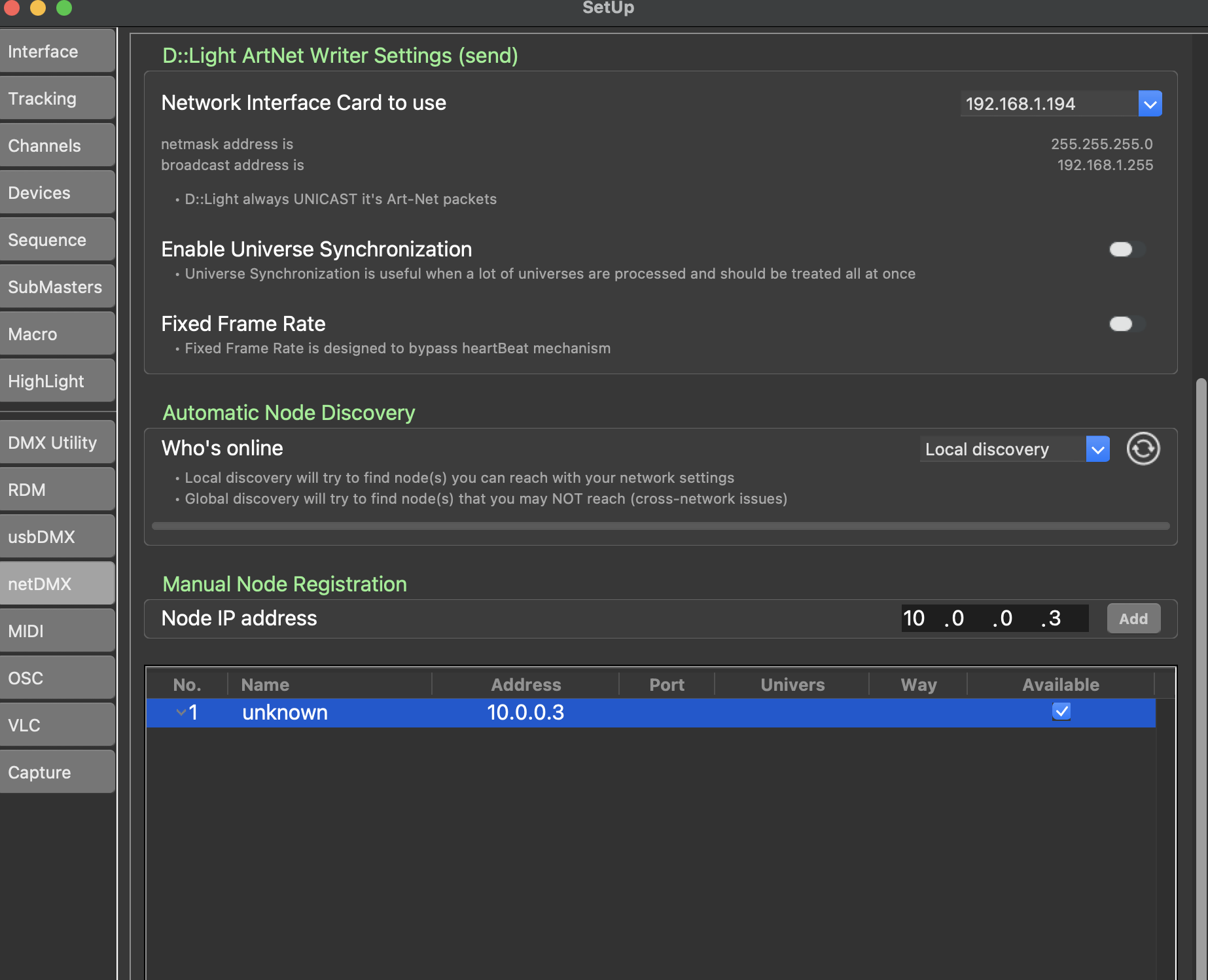The width and height of the screenshot is (1208, 980).
Task: Open the OSC settings tab
Action: point(58,678)
